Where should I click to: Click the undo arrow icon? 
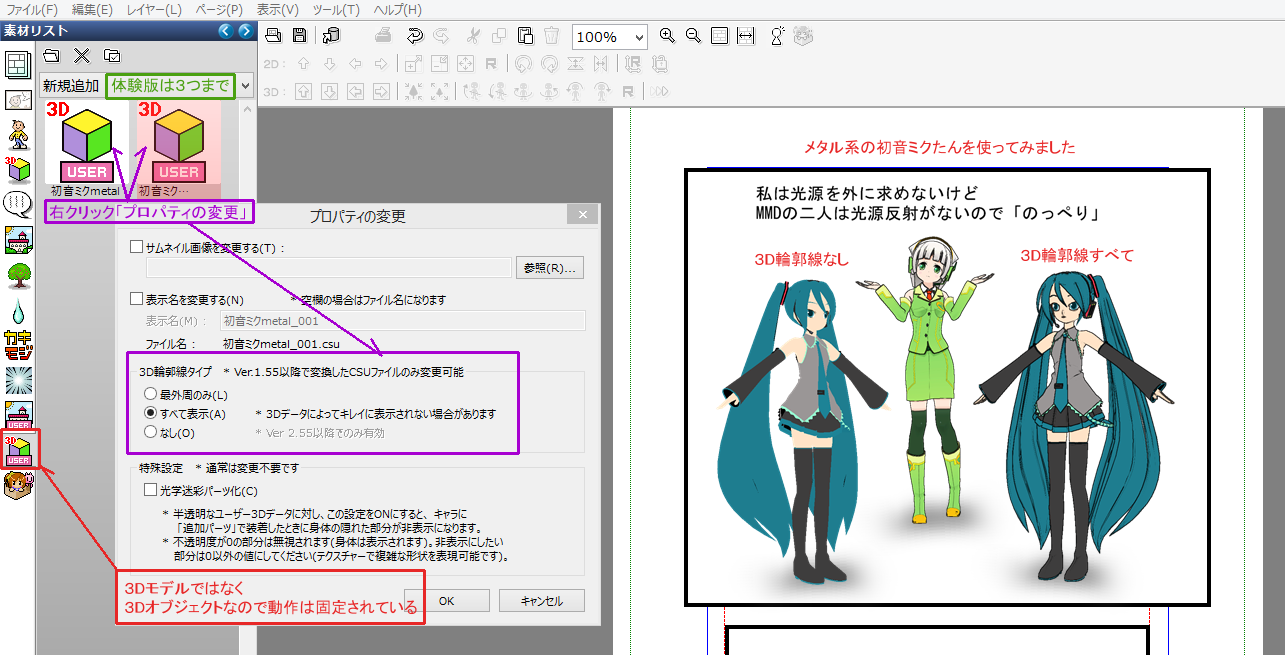click(x=414, y=37)
